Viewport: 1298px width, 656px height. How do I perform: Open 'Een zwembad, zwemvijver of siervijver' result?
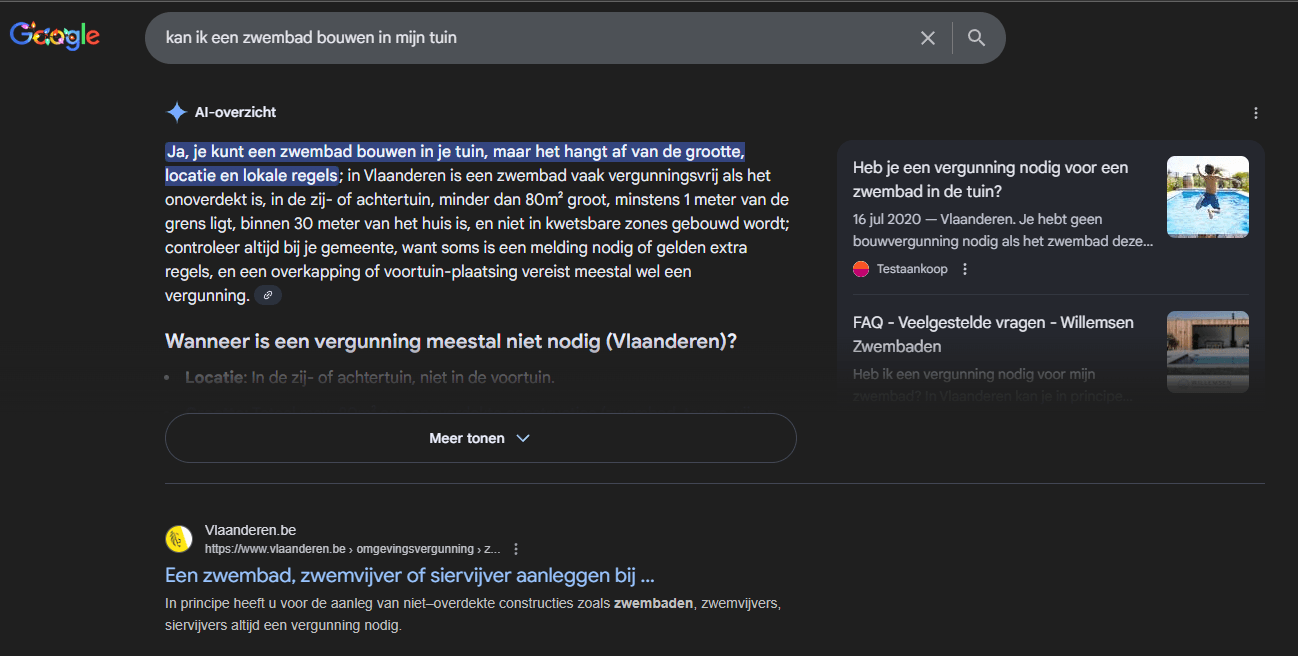pos(410,576)
